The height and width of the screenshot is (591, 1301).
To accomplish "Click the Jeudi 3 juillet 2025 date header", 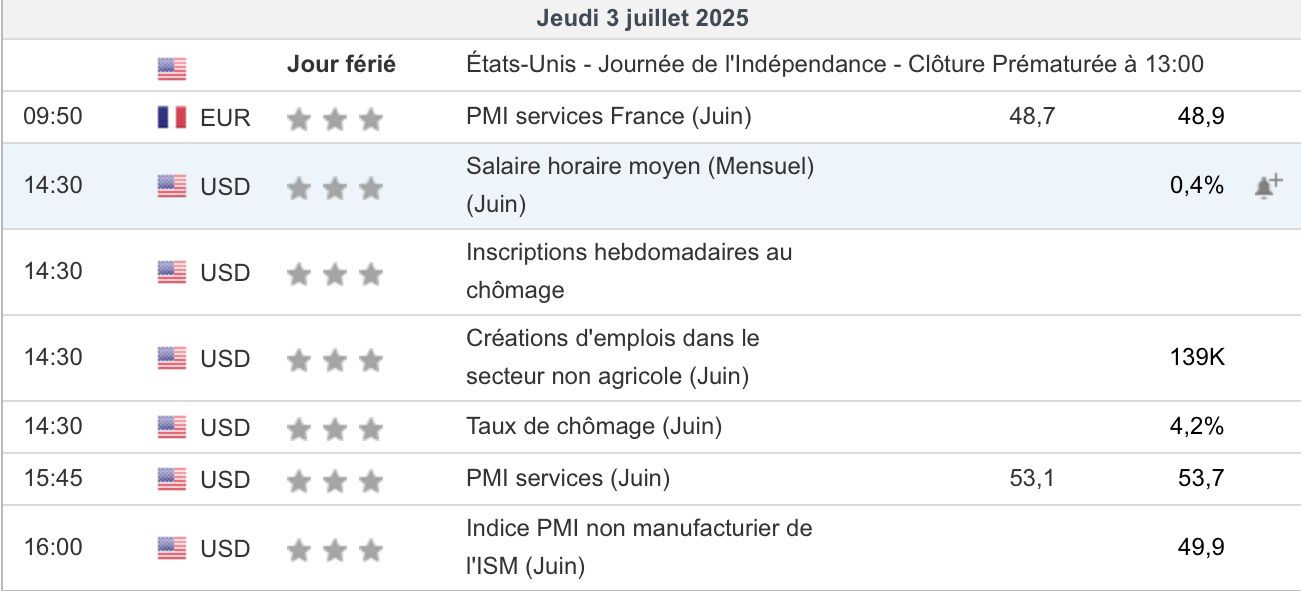I will click(642, 18).
